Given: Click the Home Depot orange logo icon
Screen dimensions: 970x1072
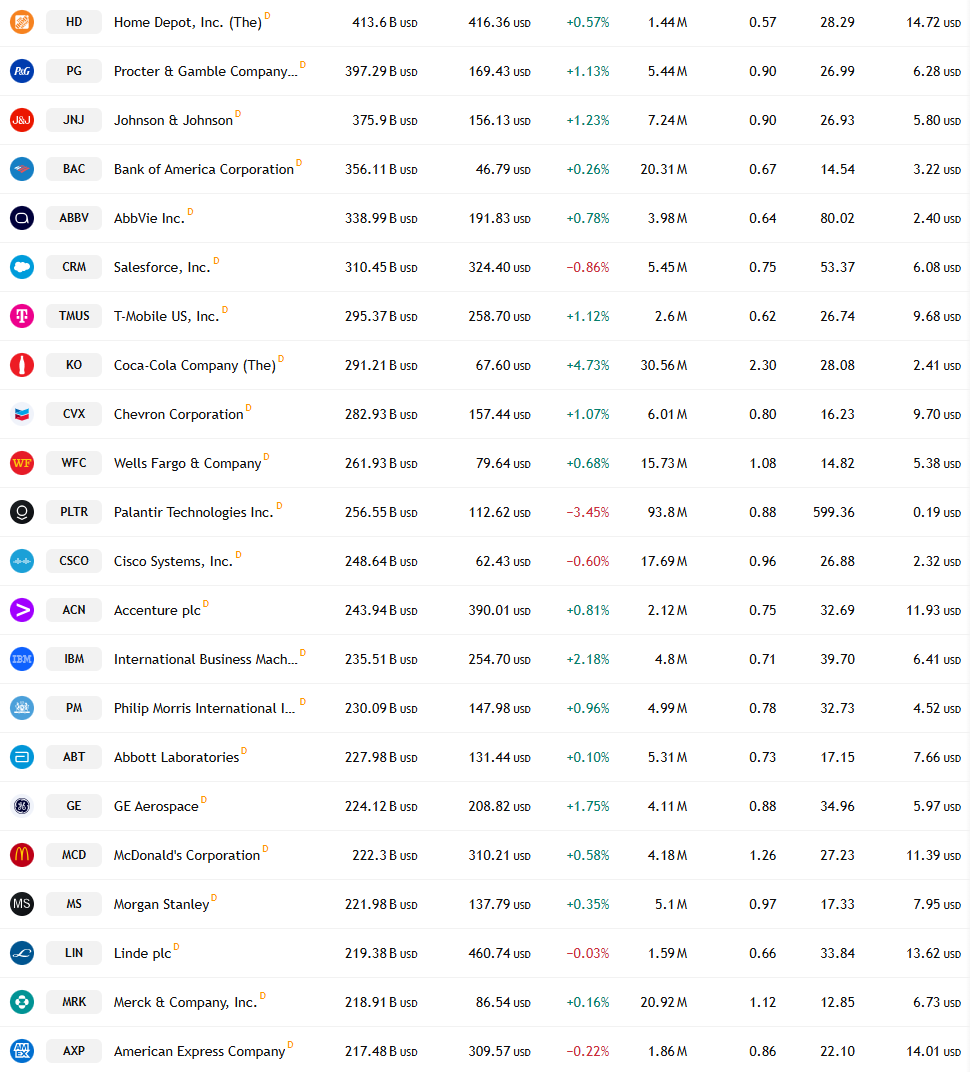Looking at the screenshot, I should pyautogui.click(x=22, y=22).
